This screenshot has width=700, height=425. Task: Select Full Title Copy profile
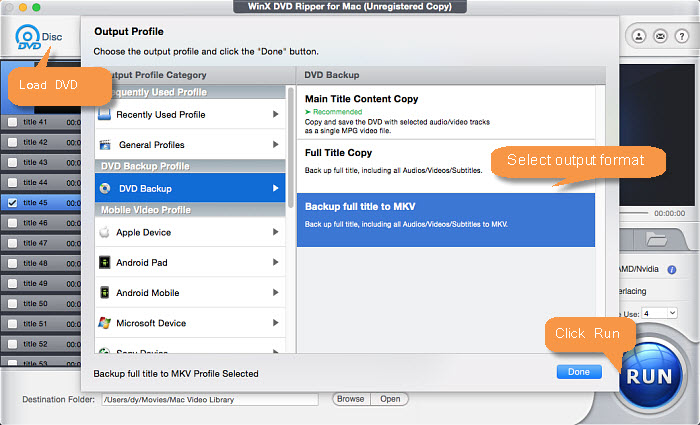[x=446, y=166]
